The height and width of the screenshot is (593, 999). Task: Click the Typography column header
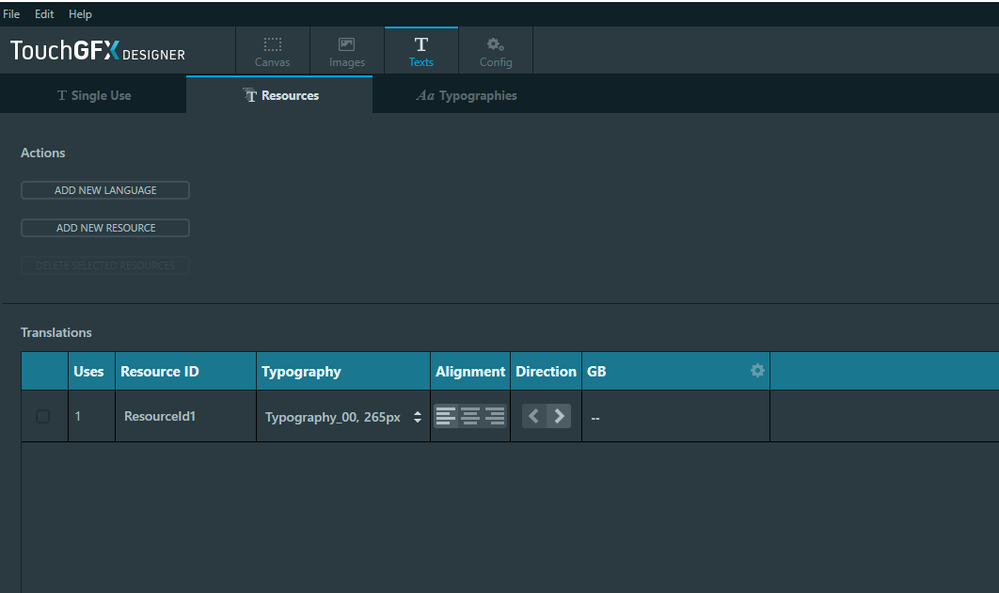click(343, 371)
